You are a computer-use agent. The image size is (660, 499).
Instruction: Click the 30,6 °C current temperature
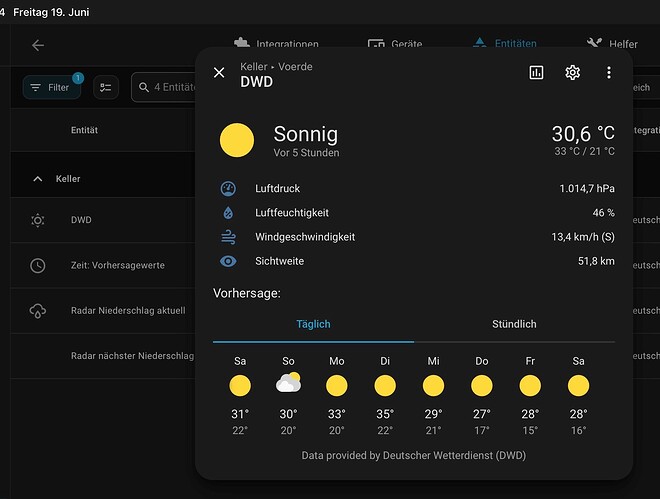point(583,134)
